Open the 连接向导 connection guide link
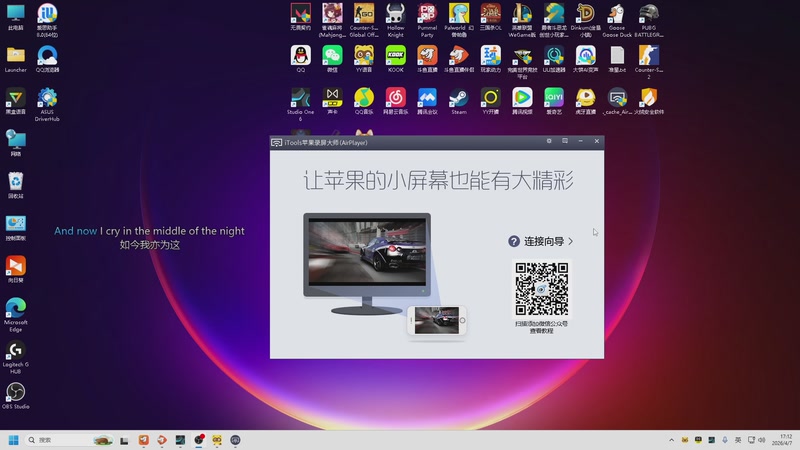 pos(541,241)
